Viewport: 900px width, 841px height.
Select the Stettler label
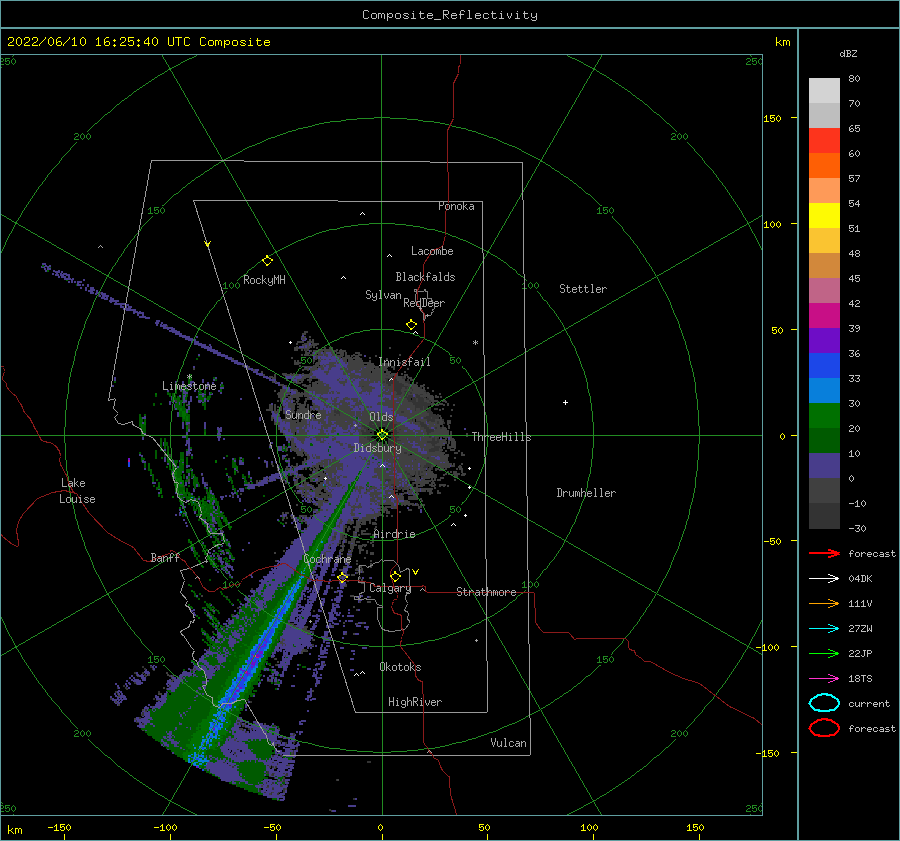[x=583, y=289]
